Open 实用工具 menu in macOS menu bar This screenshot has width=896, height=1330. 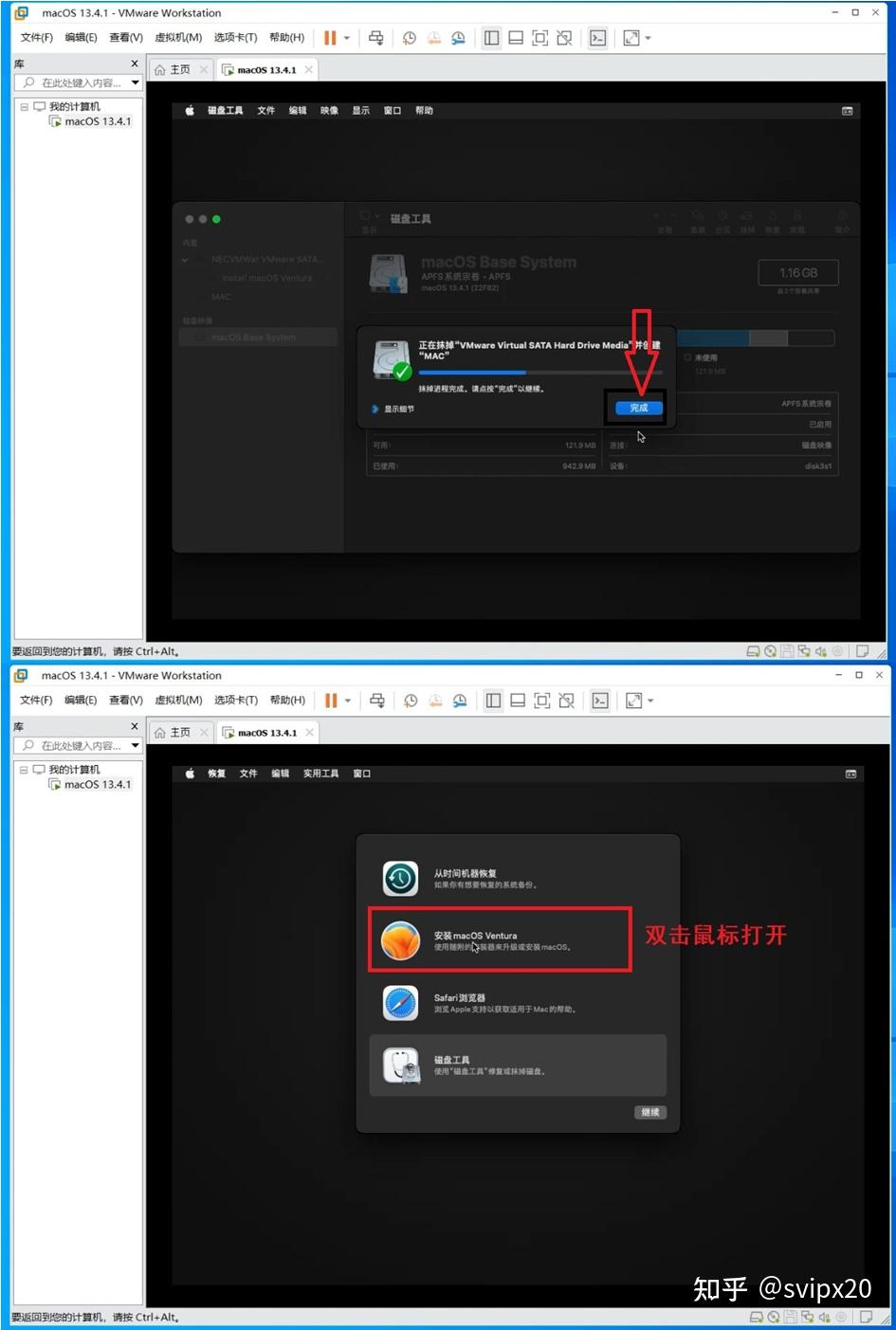(x=320, y=774)
